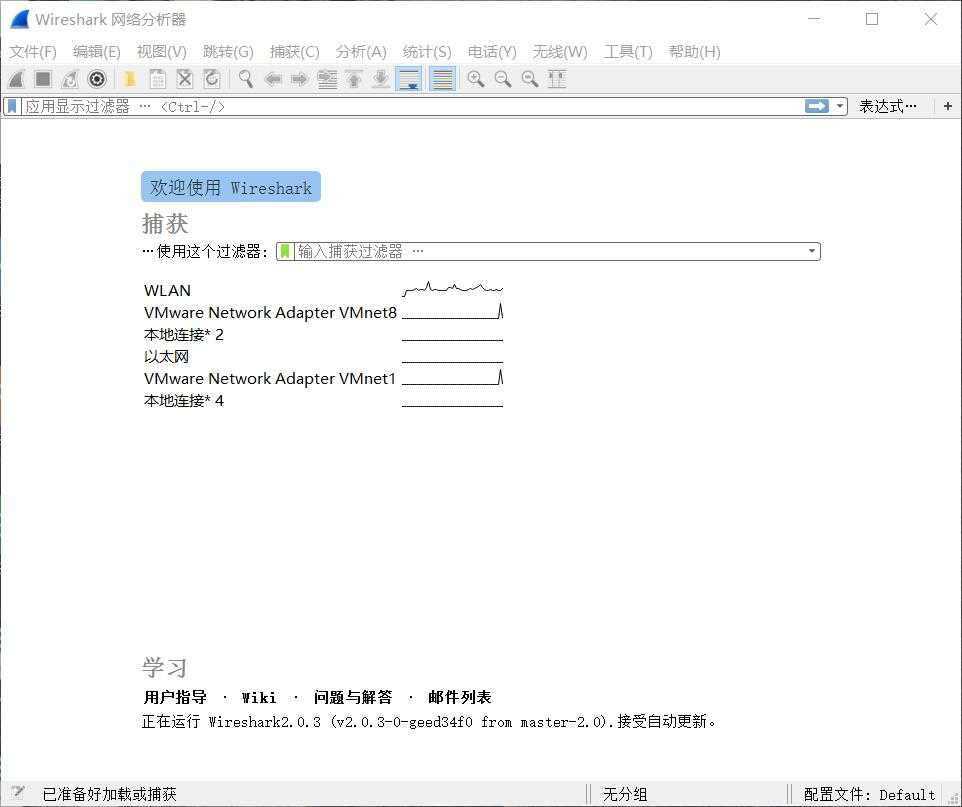Click the save capture file icon
Viewport: 962px width, 807px height.
point(158,79)
